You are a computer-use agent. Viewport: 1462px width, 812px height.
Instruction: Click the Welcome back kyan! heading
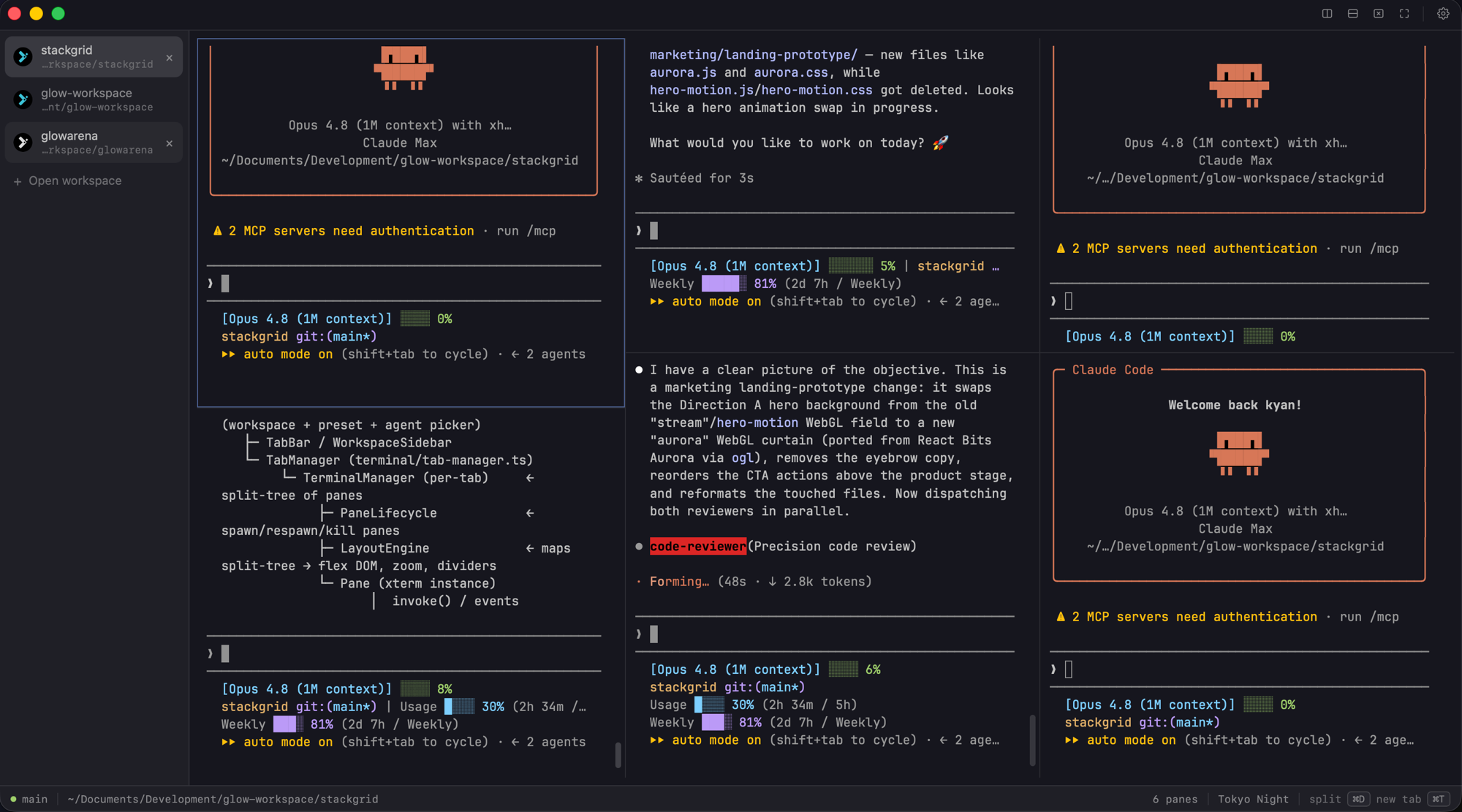click(1235, 405)
